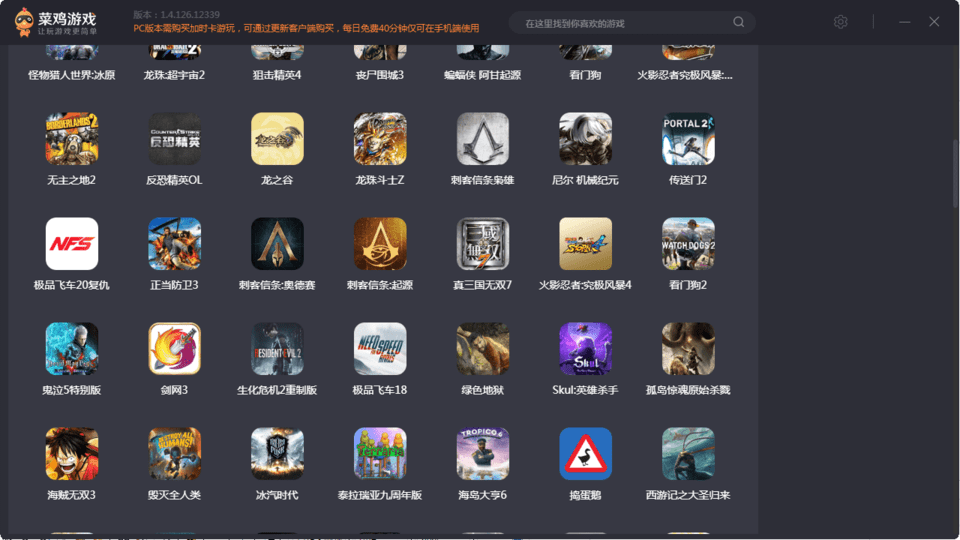Open 刺客信条:奥德赛 icon

pos(277,244)
